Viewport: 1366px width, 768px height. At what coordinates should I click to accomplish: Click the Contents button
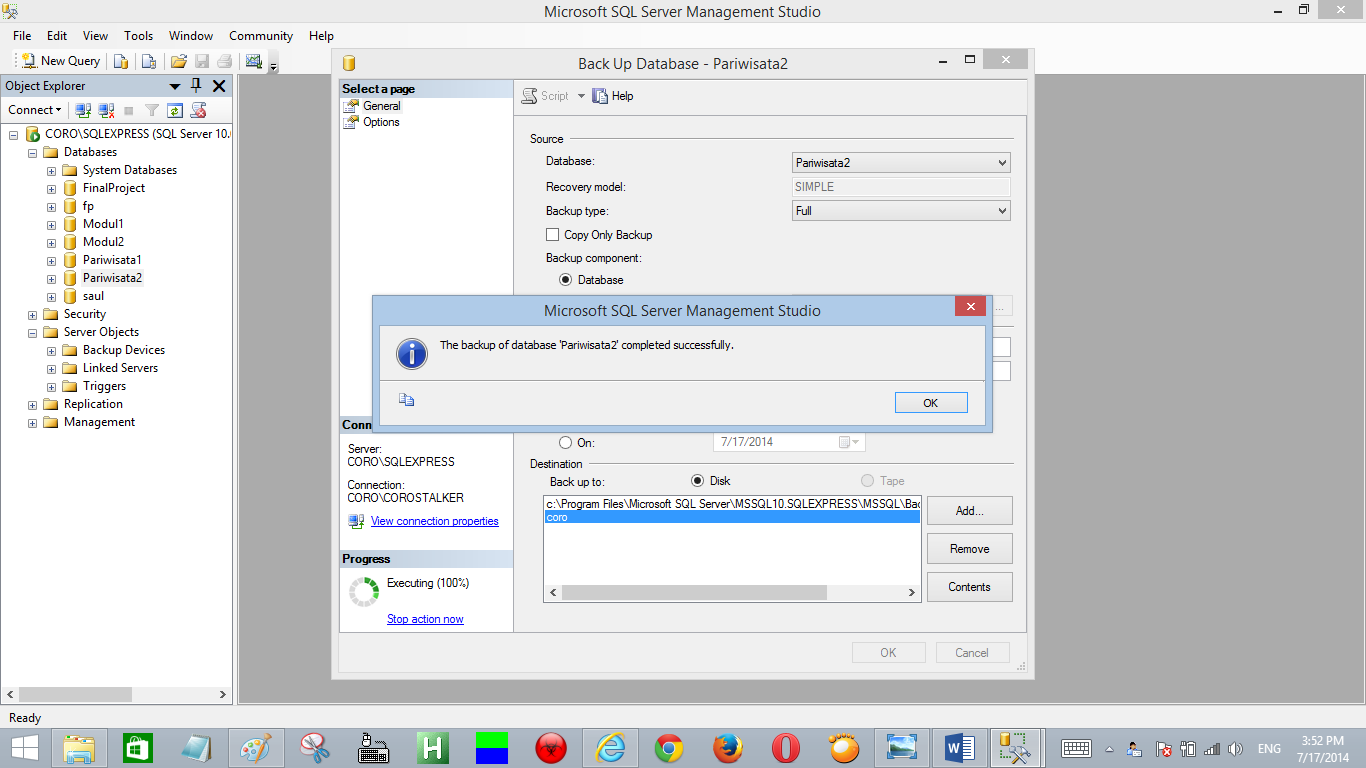point(969,586)
